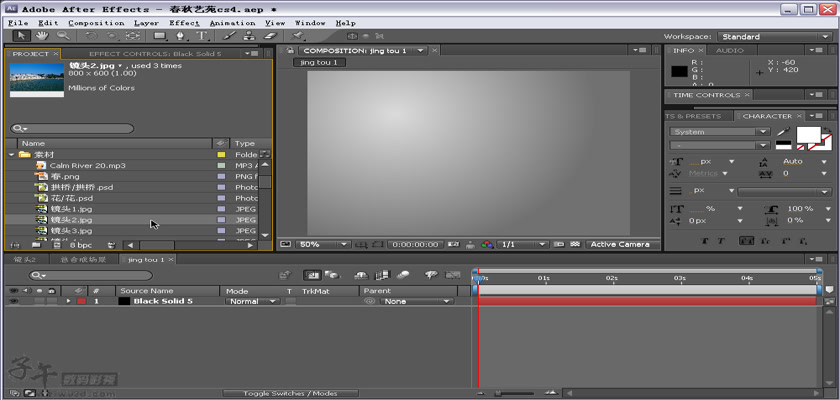Open the Graph Editor in timeline
840x400 pixels.
(x=453, y=275)
